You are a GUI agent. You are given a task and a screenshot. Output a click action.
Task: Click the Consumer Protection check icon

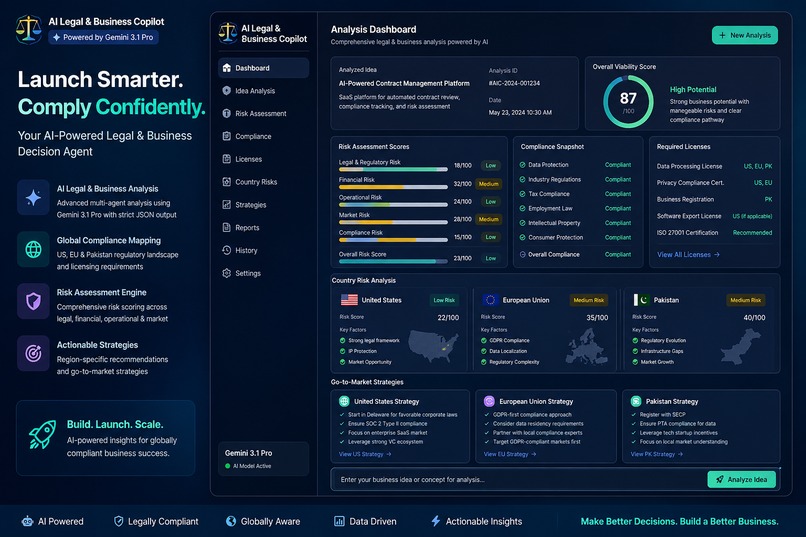click(523, 237)
